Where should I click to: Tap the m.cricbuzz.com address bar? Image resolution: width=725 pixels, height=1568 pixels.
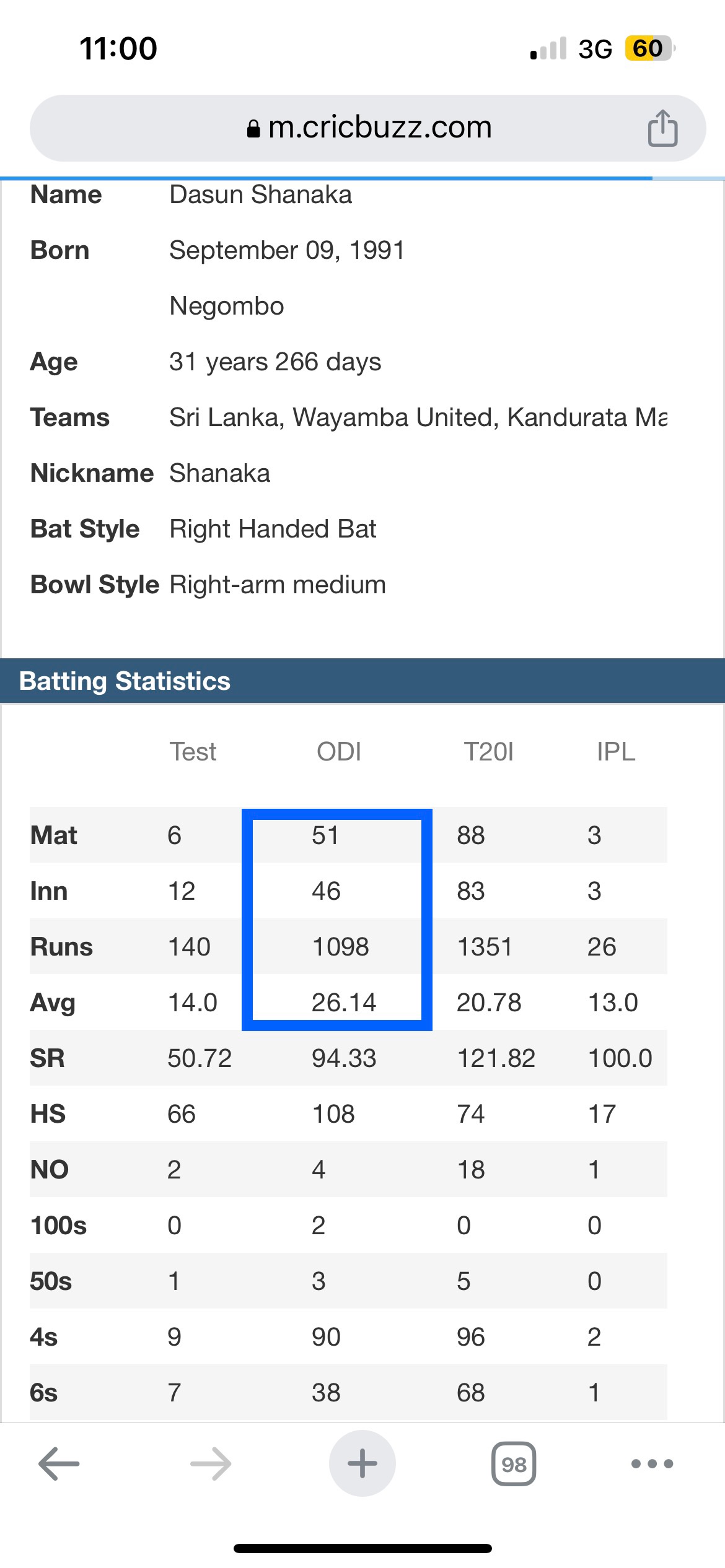coord(368,128)
